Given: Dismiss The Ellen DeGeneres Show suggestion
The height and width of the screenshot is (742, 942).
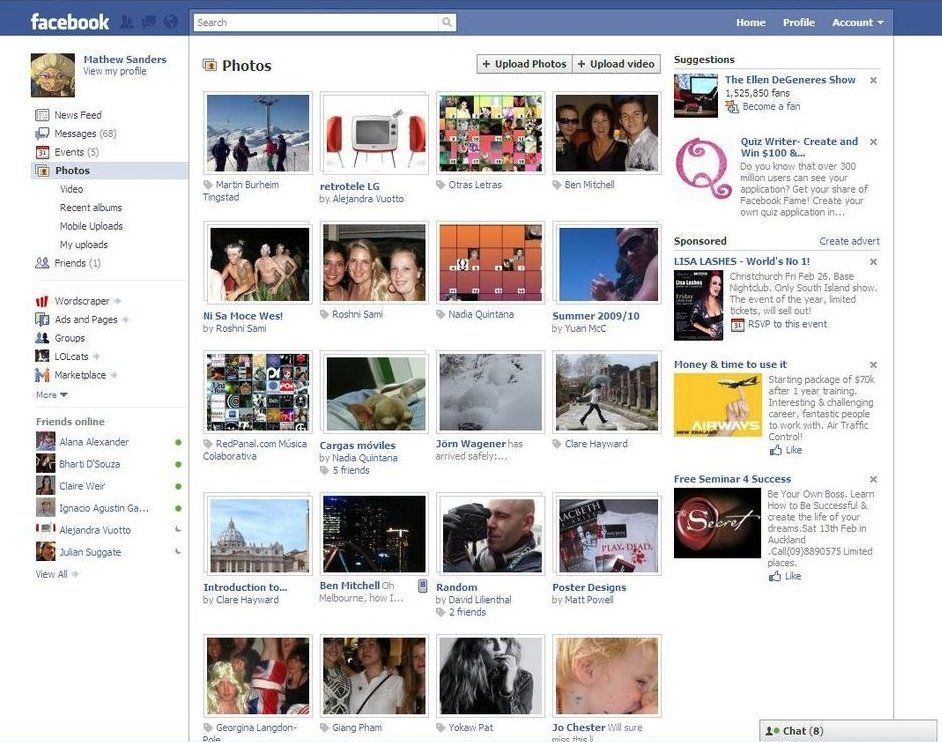Looking at the screenshot, I should (873, 80).
